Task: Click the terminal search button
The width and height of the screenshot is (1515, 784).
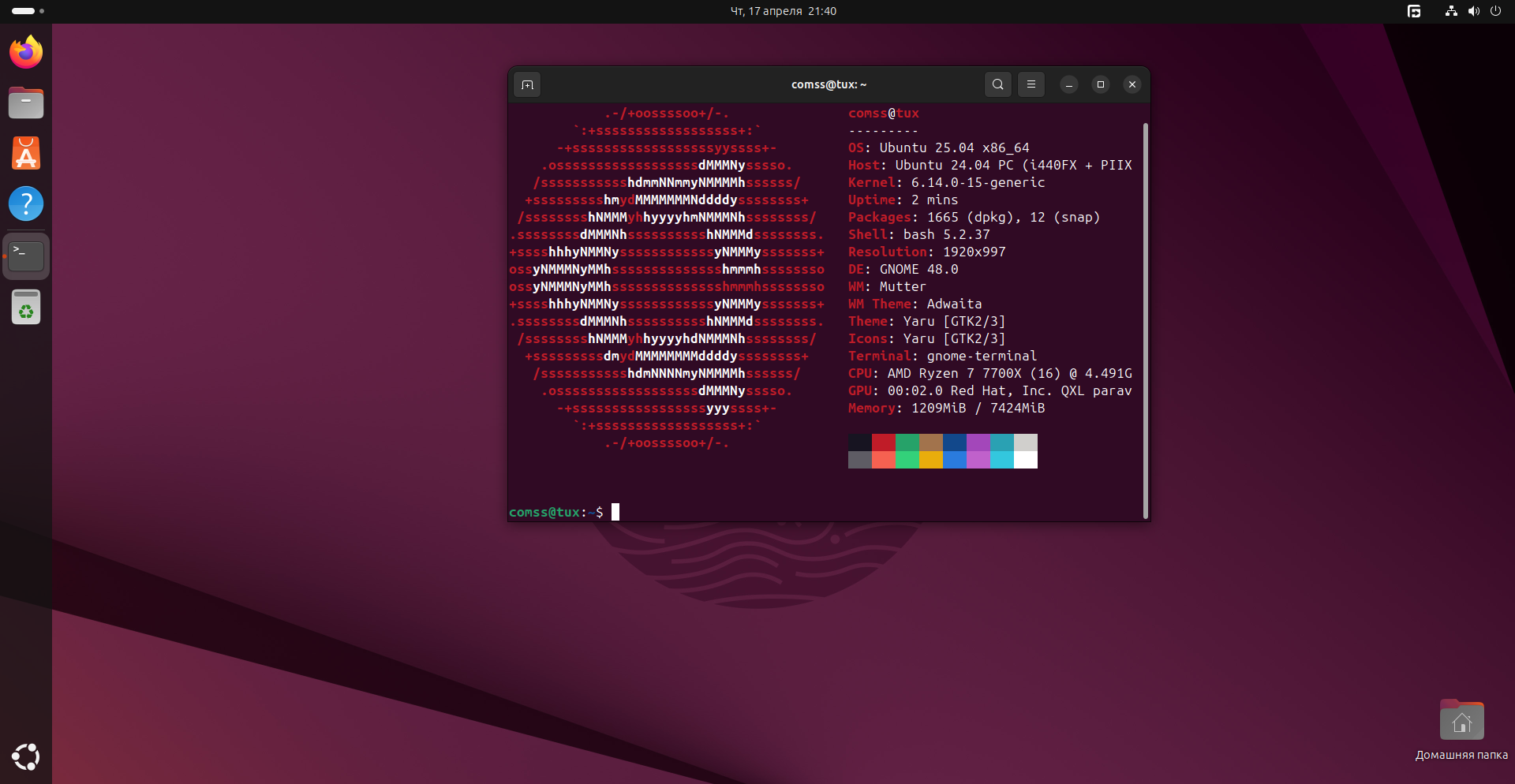Action: tap(998, 84)
